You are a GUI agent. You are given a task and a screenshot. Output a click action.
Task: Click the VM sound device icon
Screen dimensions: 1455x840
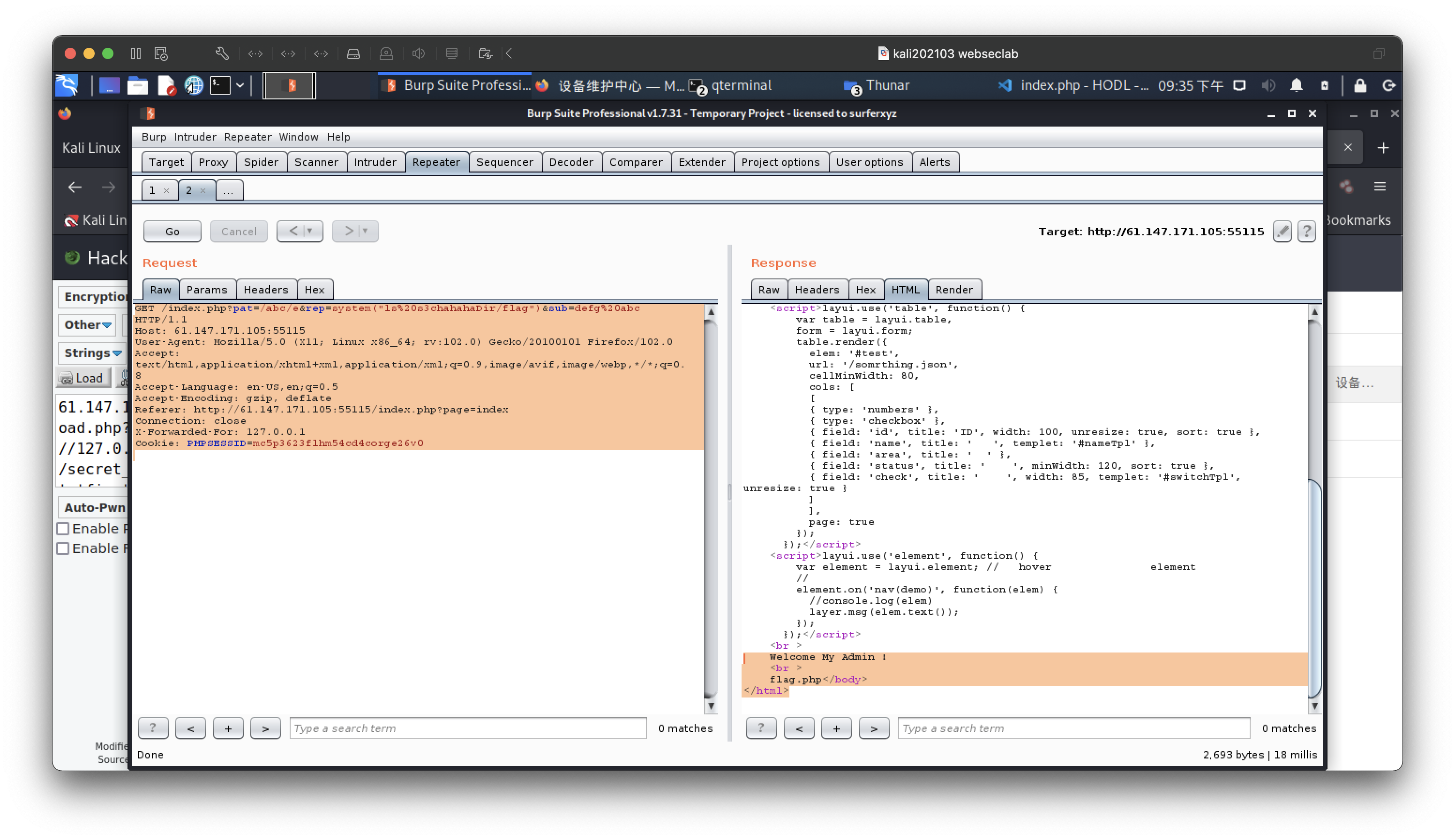tap(419, 53)
